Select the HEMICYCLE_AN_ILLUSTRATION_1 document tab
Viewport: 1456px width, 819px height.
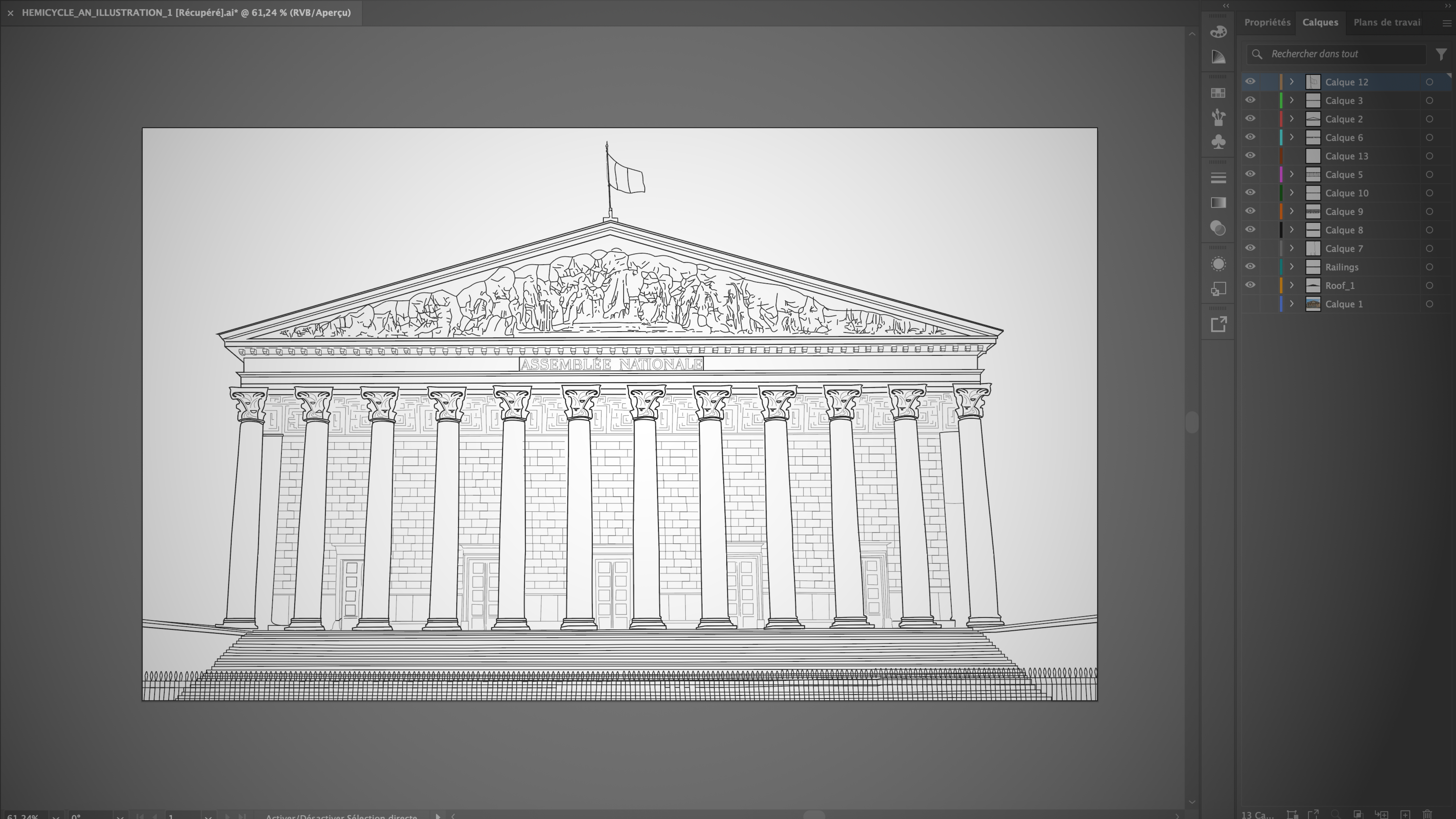point(186,12)
